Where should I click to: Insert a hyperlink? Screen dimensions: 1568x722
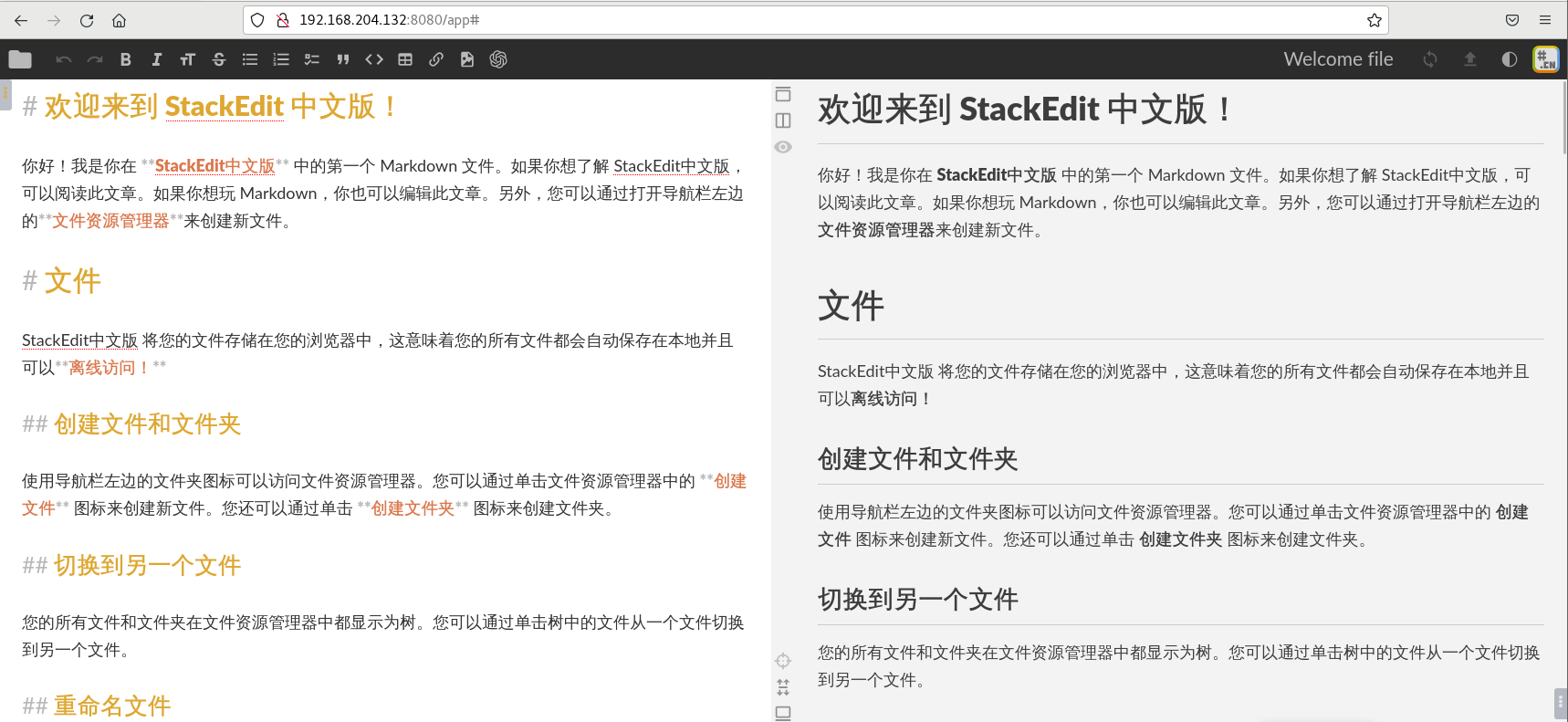(x=436, y=59)
